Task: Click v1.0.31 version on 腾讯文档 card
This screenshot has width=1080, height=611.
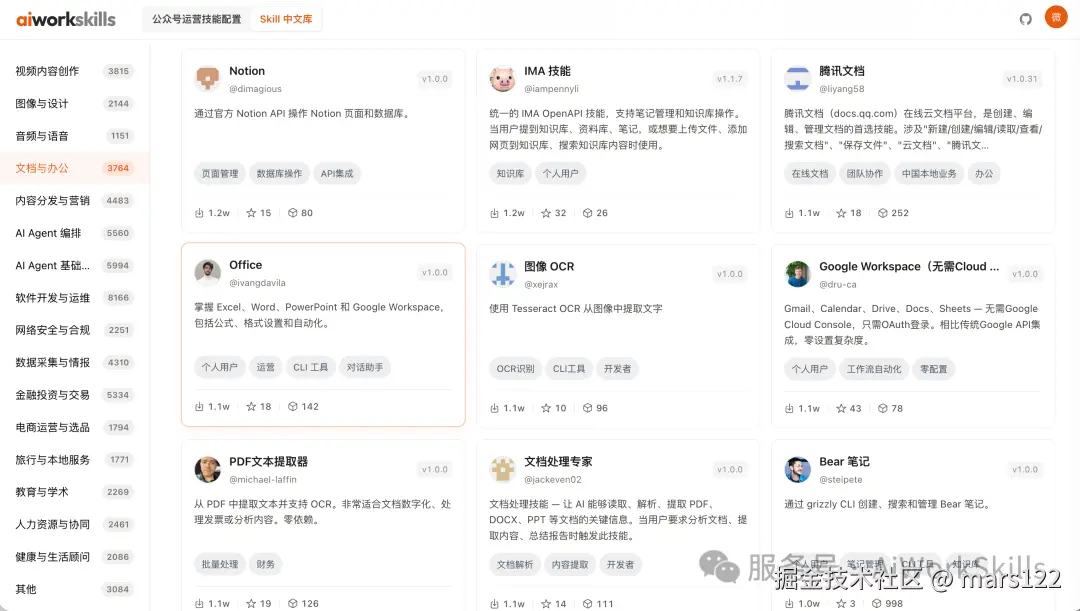Action: [x=1022, y=79]
